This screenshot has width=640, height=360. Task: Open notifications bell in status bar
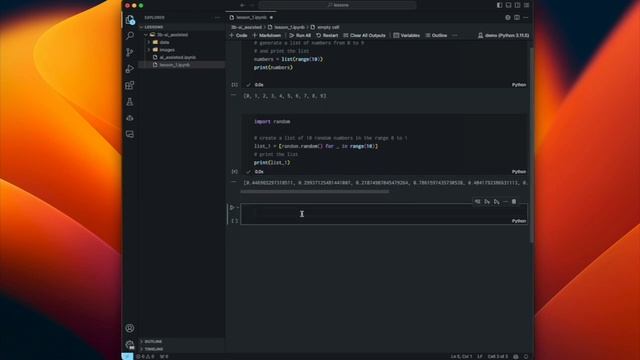526,357
